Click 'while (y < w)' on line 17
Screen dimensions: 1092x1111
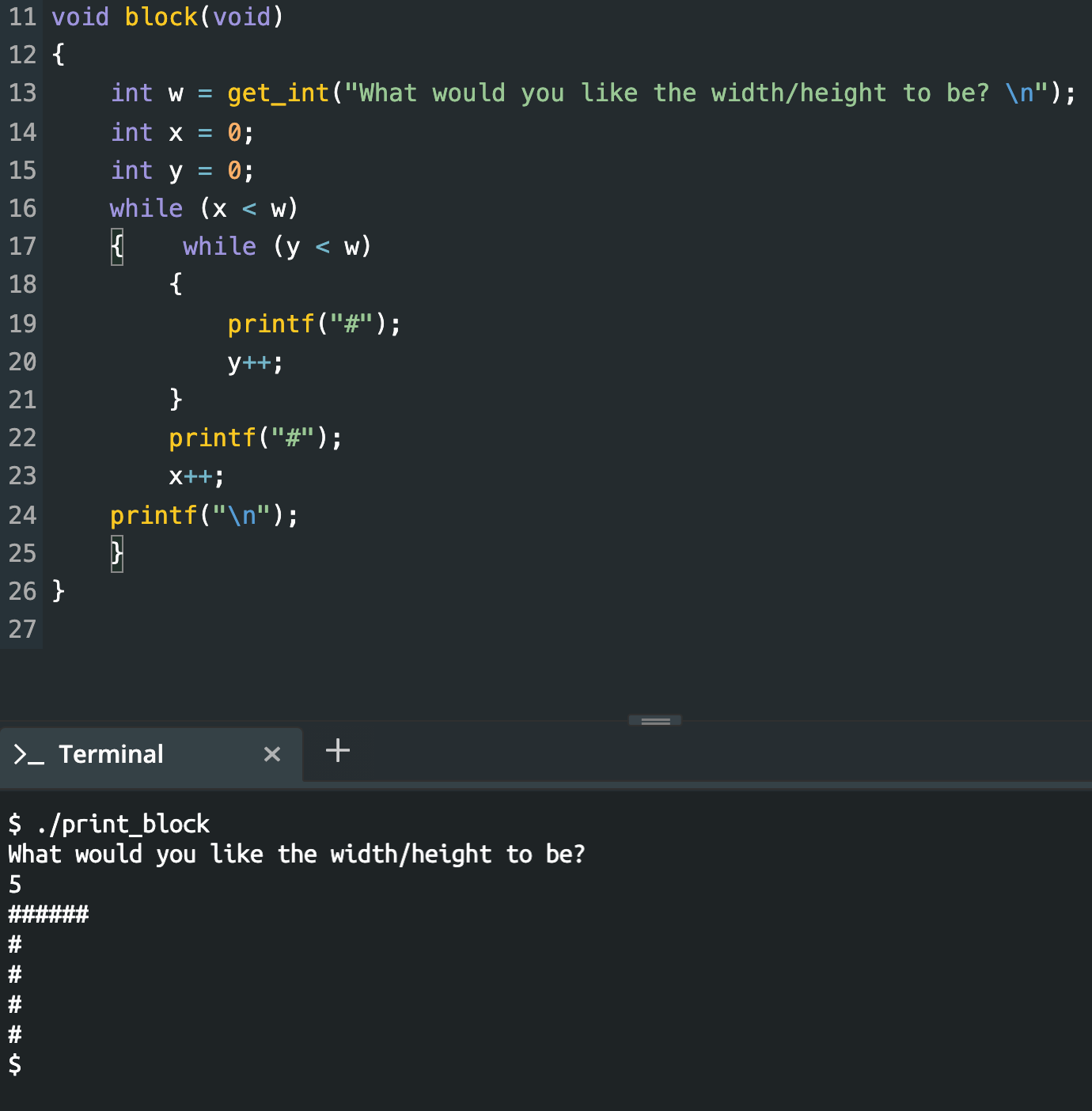(277, 246)
